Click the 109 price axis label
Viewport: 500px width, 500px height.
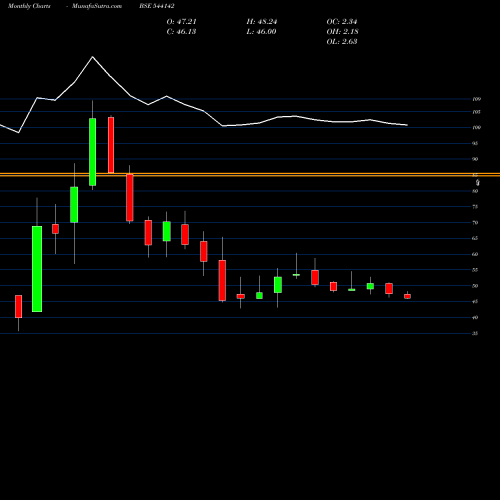click(476, 99)
